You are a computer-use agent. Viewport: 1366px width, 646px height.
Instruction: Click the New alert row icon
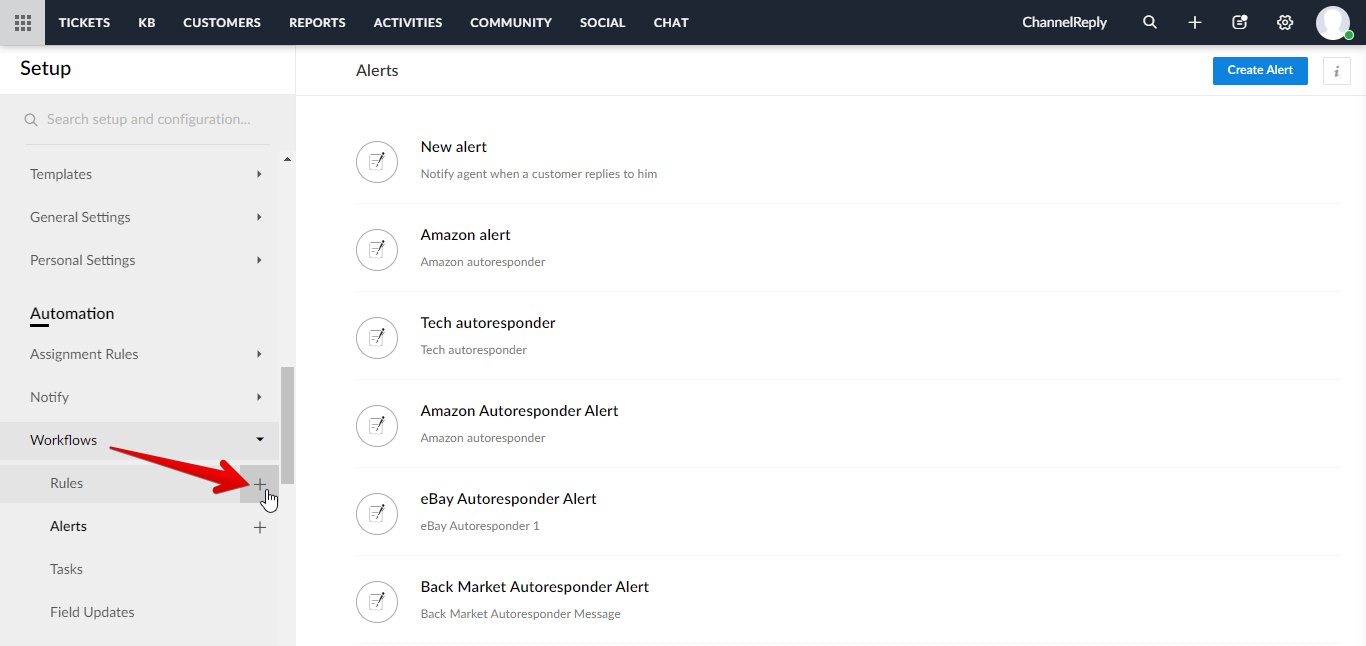click(377, 161)
